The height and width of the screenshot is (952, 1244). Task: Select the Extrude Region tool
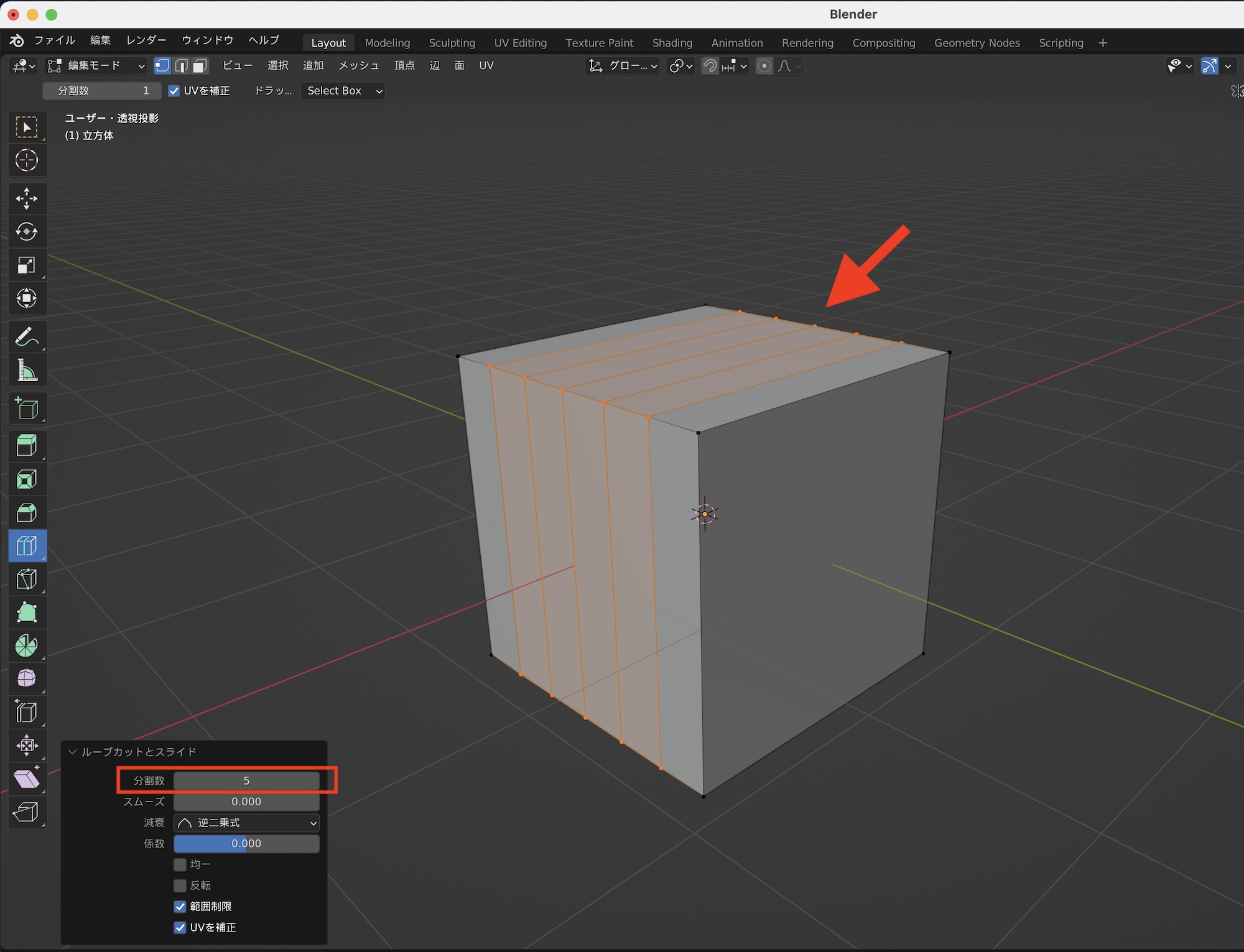pyautogui.click(x=26, y=445)
